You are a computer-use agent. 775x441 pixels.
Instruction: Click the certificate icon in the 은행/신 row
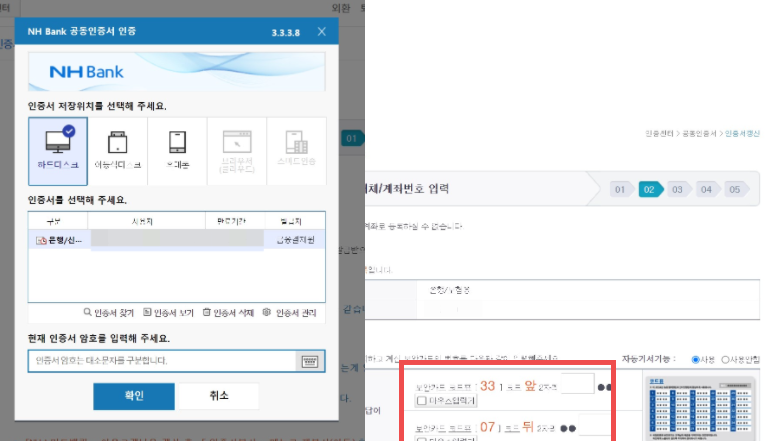click(x=42, y=240)
